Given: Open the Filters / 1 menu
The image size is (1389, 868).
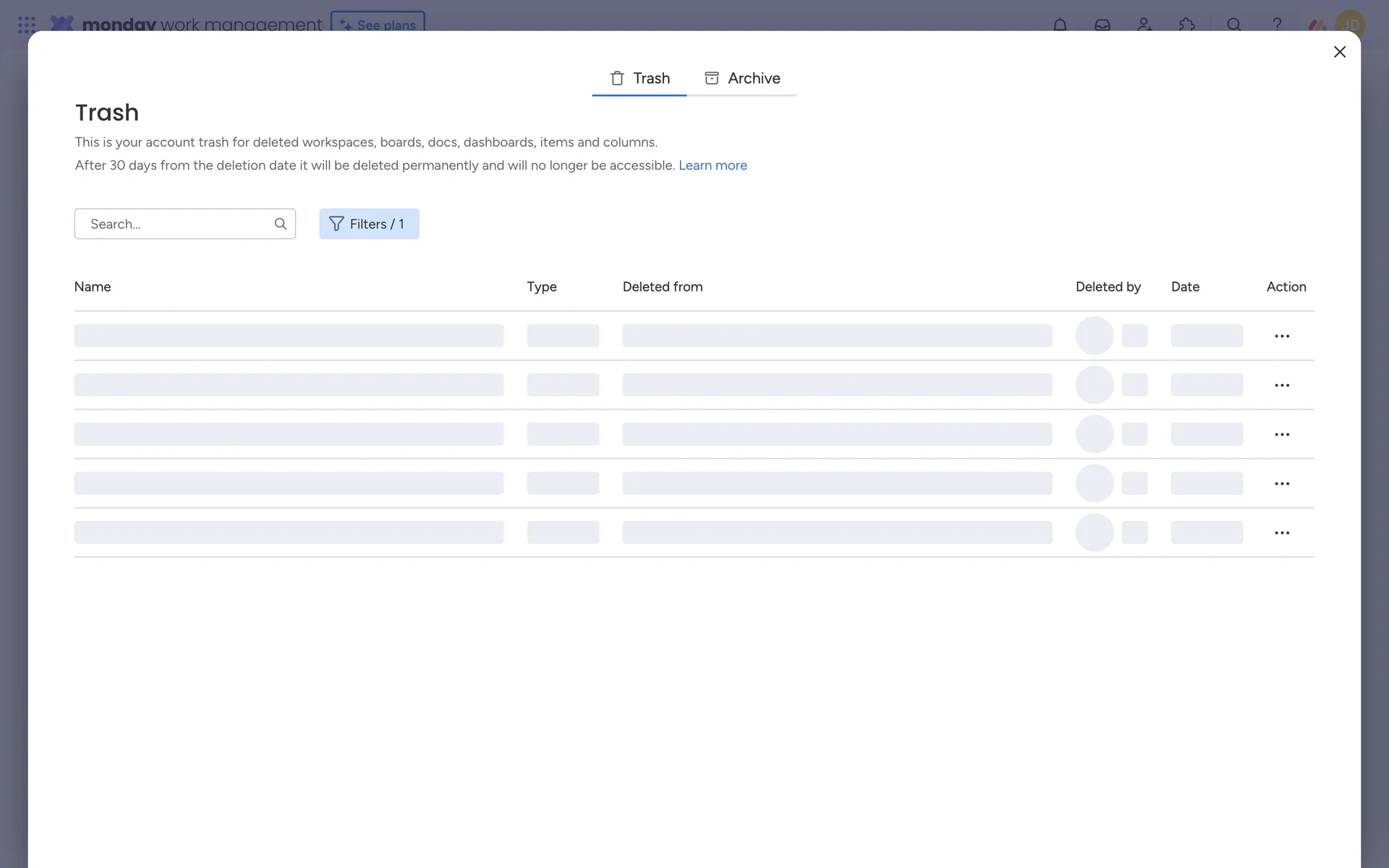Looking at the screenshot, I should tap(369, 224).
